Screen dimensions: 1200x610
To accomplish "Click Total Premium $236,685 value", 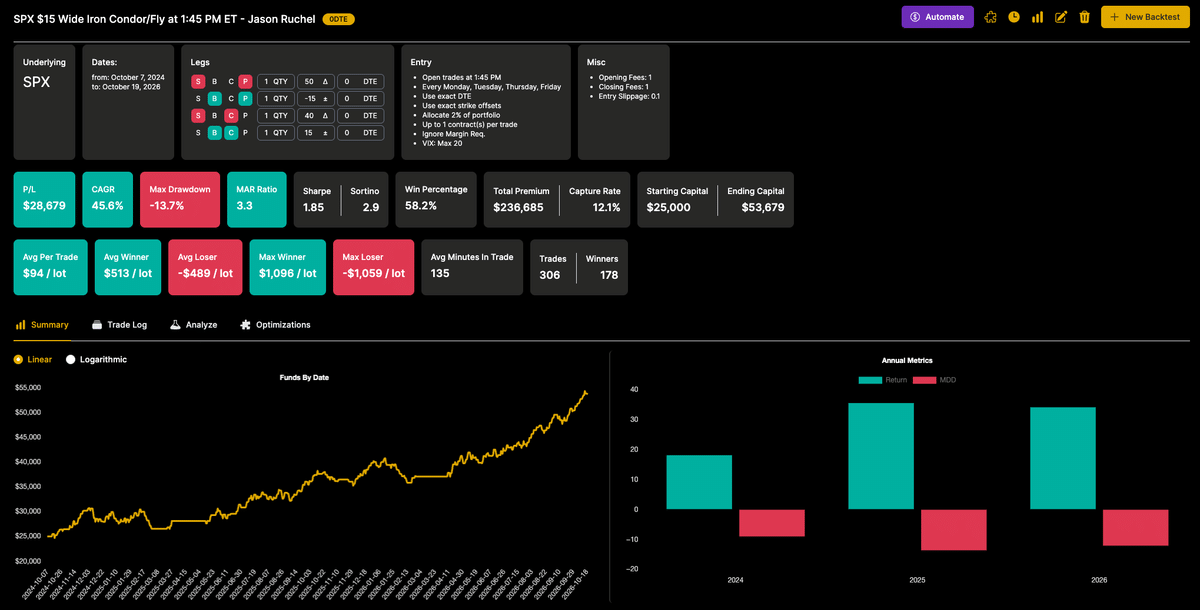I will (x=518, y=207).
